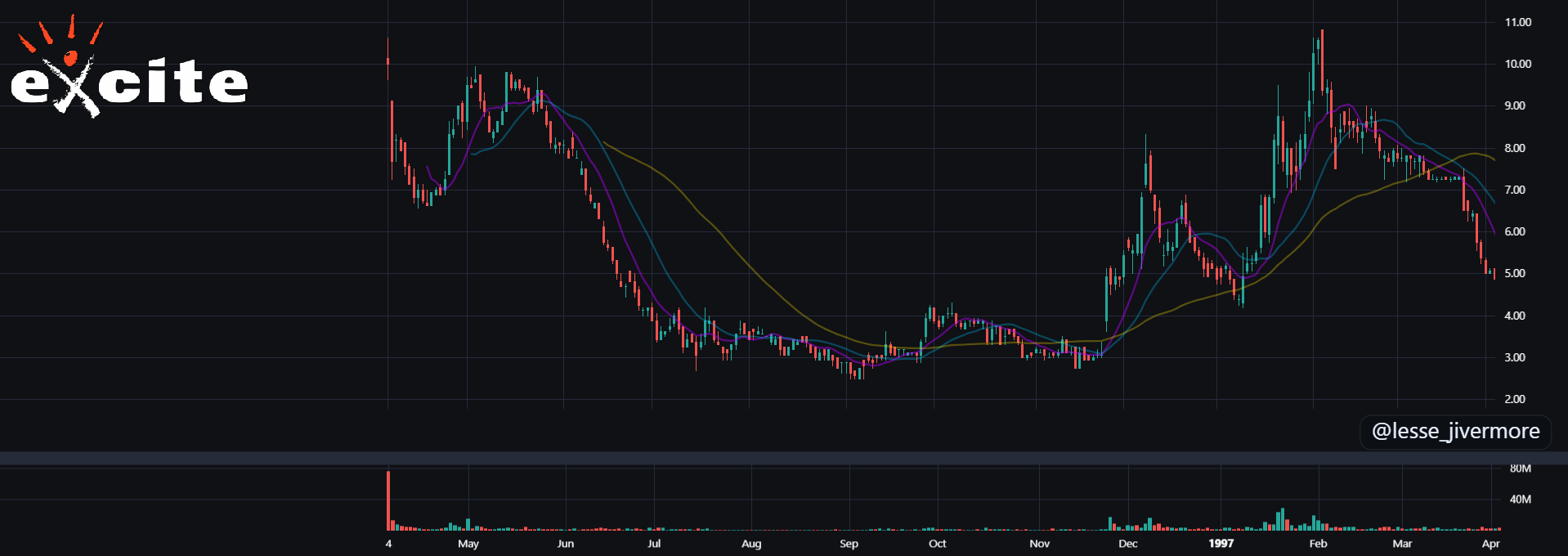
Task: Click the 1997 year label on time axis
Action: pos(1221,544)
